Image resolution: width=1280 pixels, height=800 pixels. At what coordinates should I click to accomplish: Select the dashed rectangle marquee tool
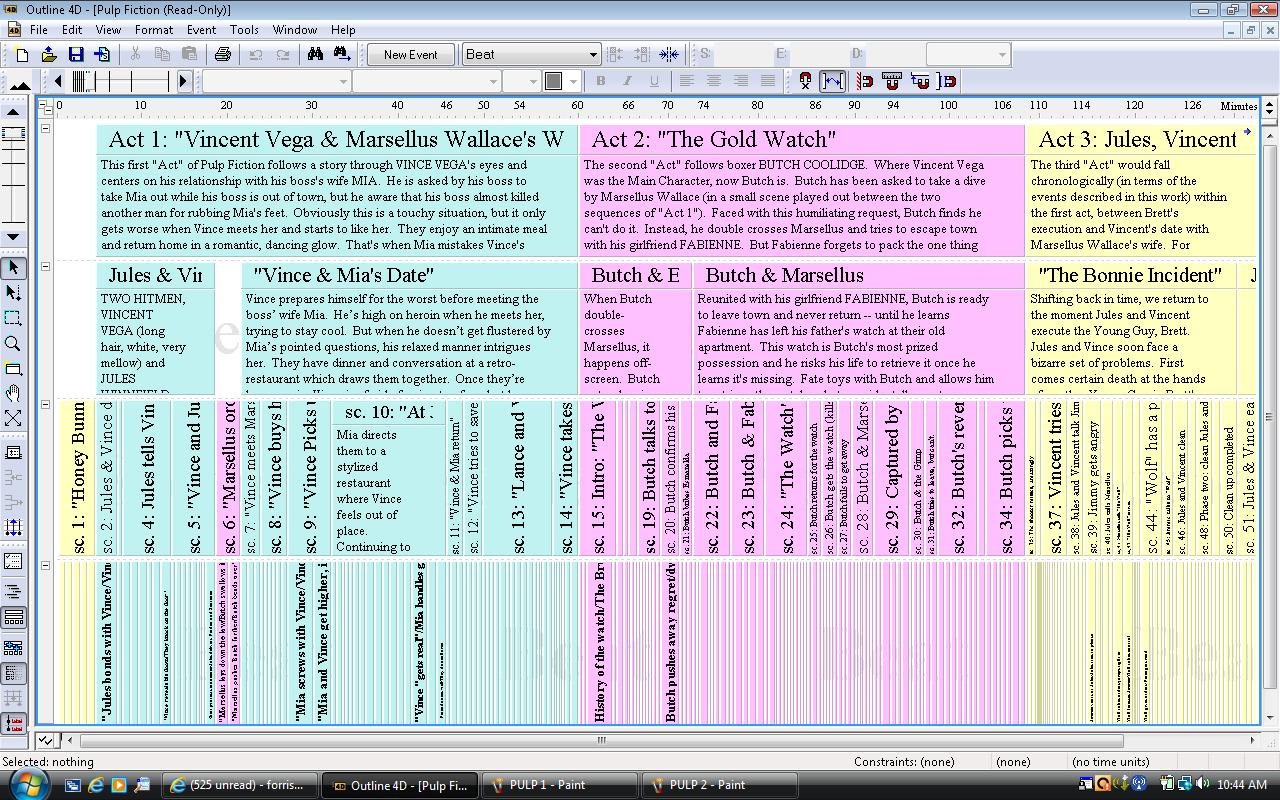click(13, 318)
